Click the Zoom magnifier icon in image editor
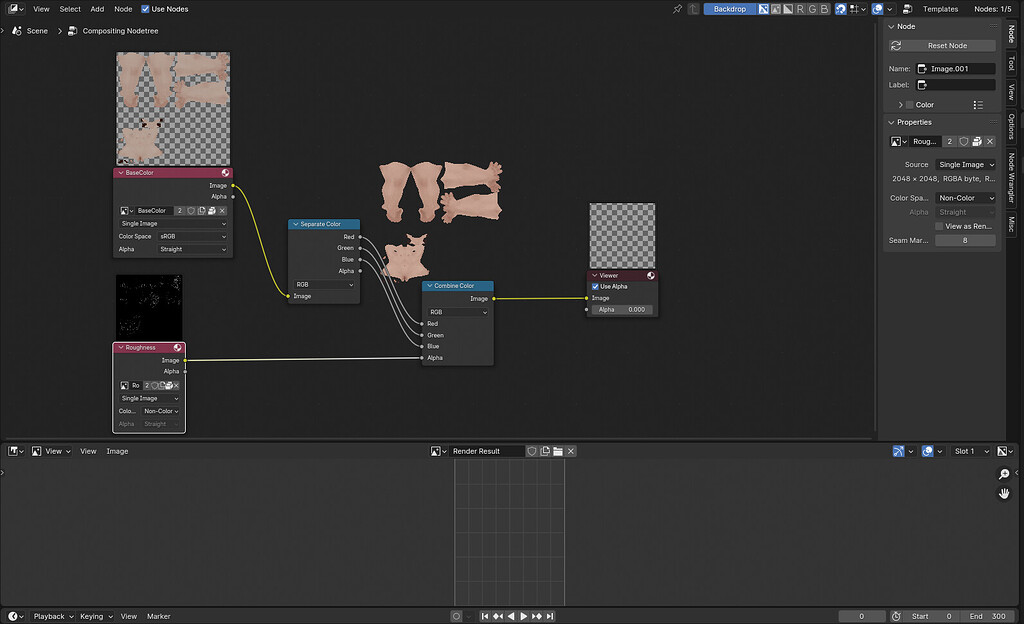The height and width of the screenshot is (624, 1024). (1004, 474)
